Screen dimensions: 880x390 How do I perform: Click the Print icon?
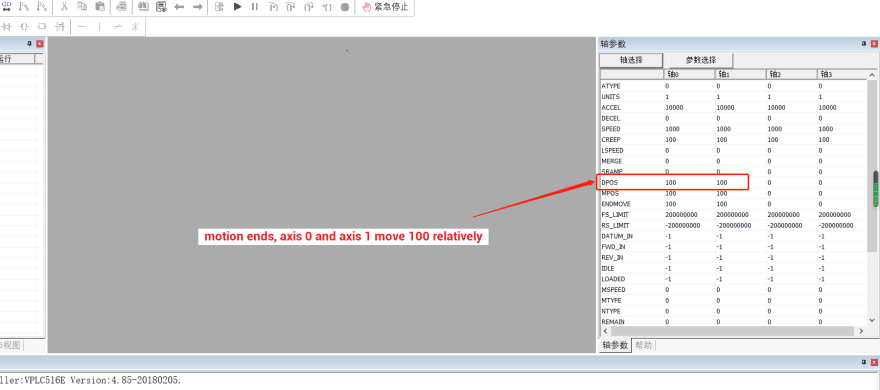coord(122,7)
